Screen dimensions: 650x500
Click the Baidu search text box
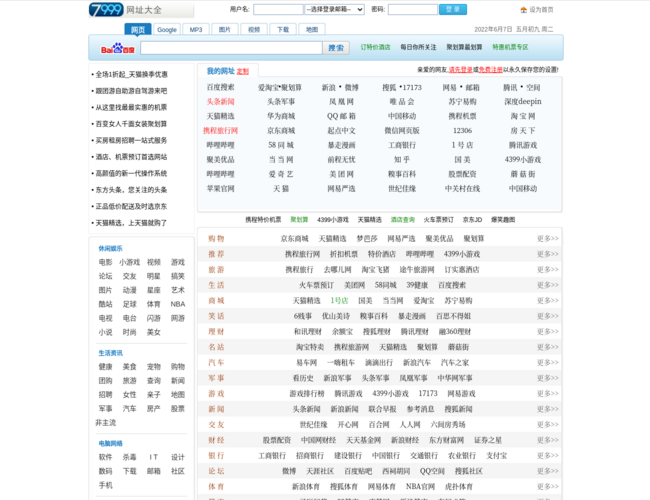[231, 48]
